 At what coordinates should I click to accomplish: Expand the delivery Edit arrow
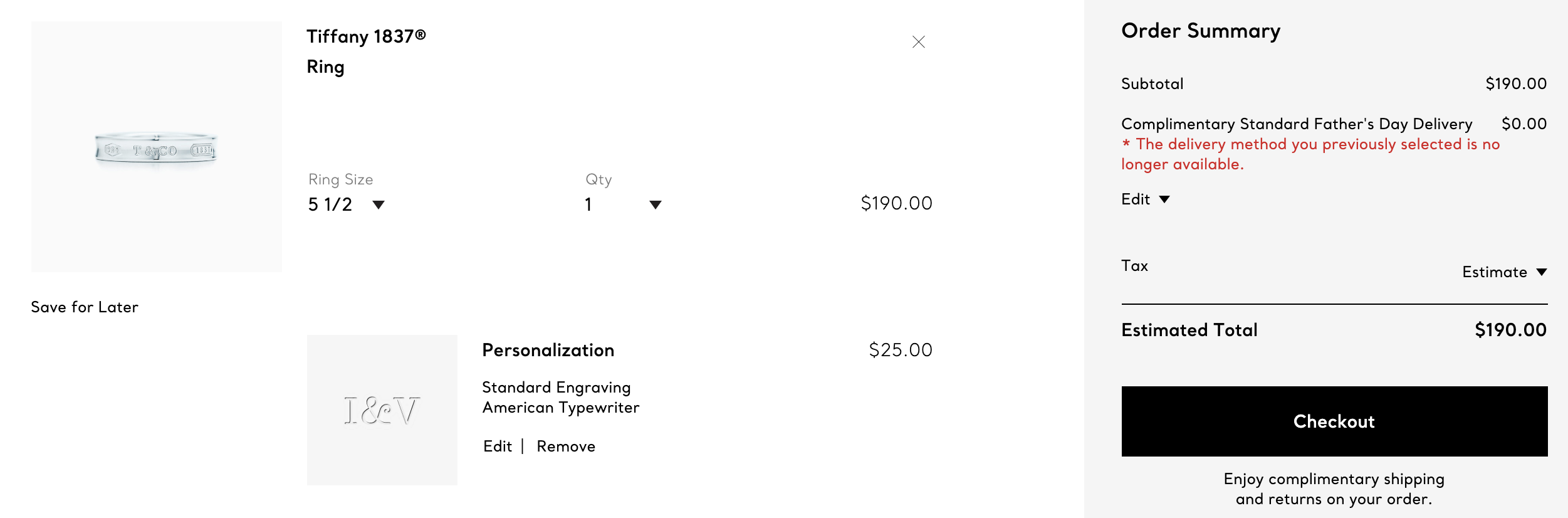(x=1164, y=199)
